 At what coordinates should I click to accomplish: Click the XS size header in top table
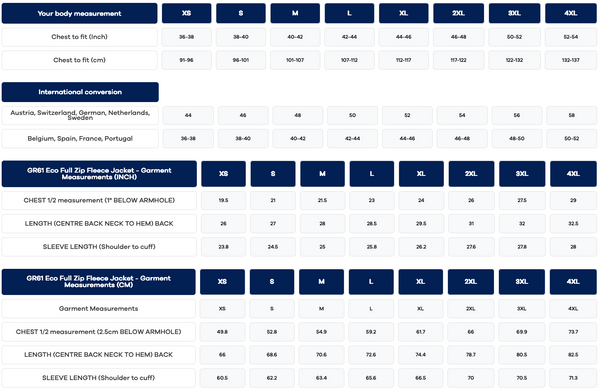[x=186, y=13]
